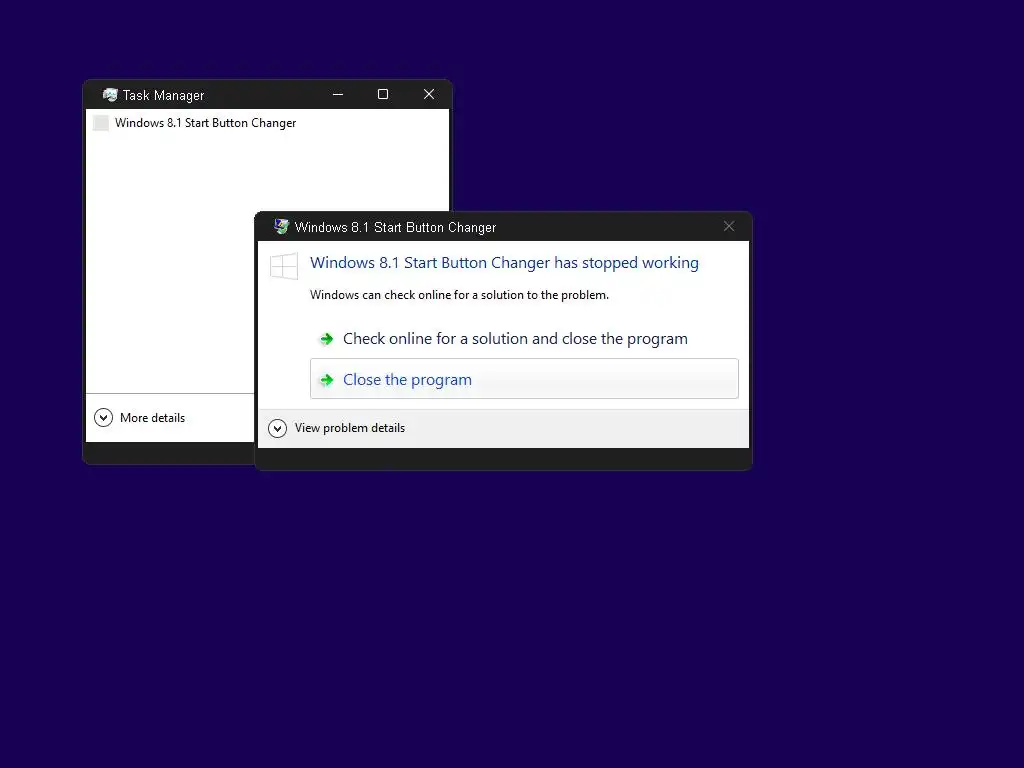Click the error dialog title bar text

[x=395, y=227]
